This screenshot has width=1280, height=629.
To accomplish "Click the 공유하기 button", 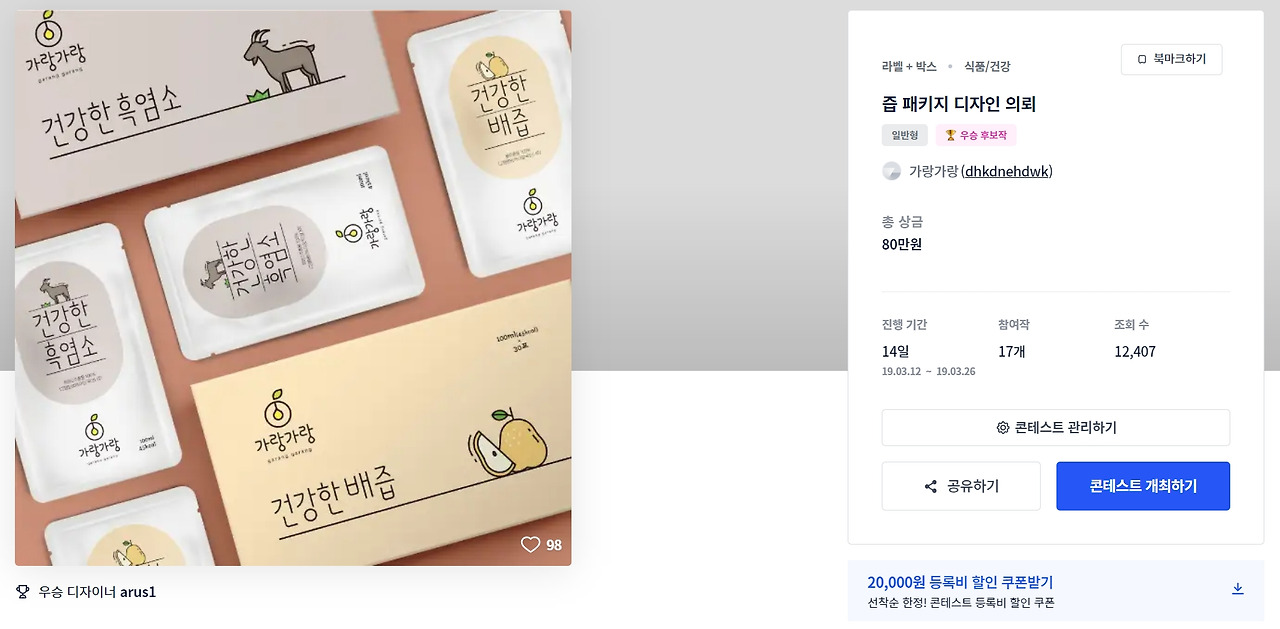I will (x=961, y=486).
